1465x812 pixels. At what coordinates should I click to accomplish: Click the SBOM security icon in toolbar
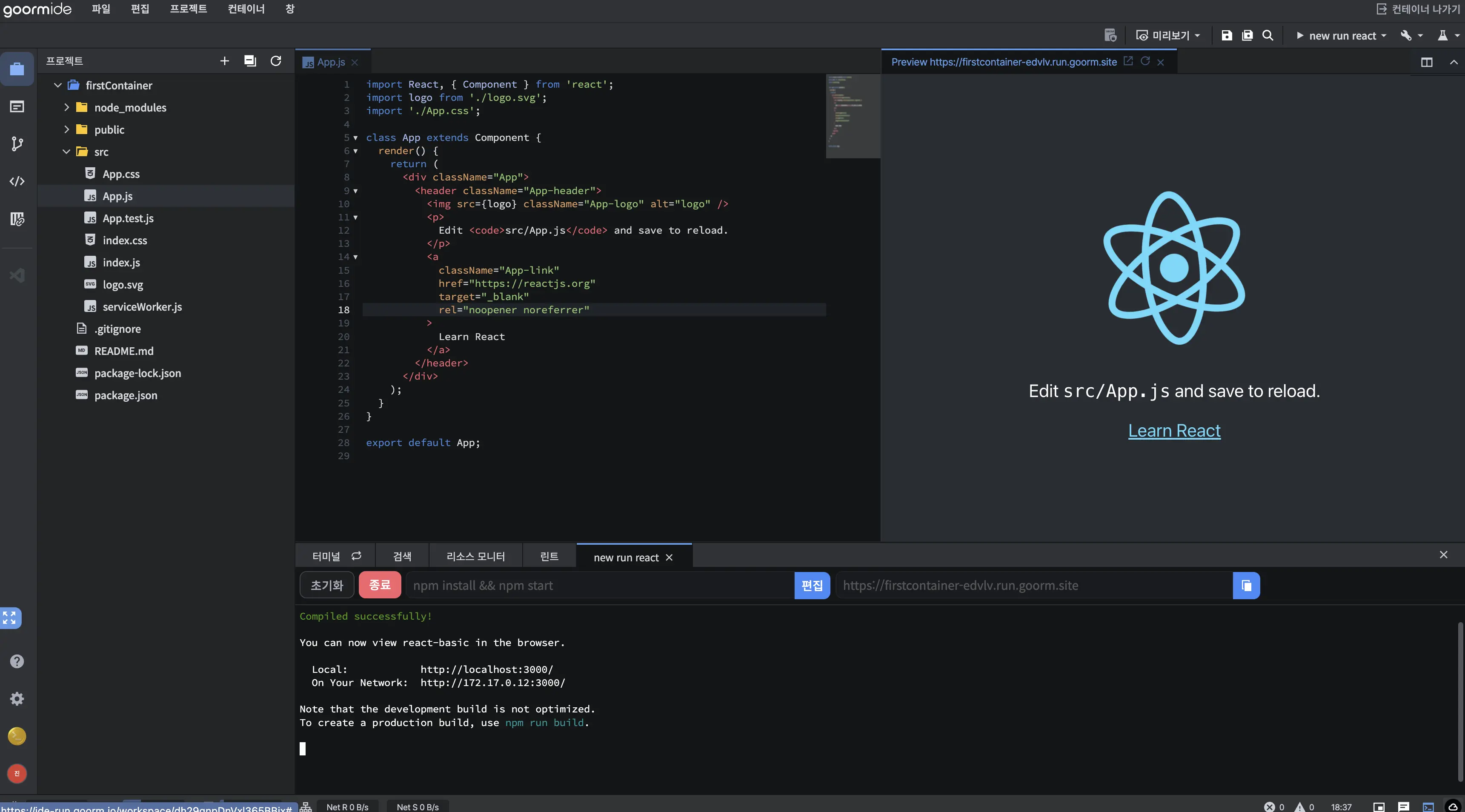[1110, 35]
